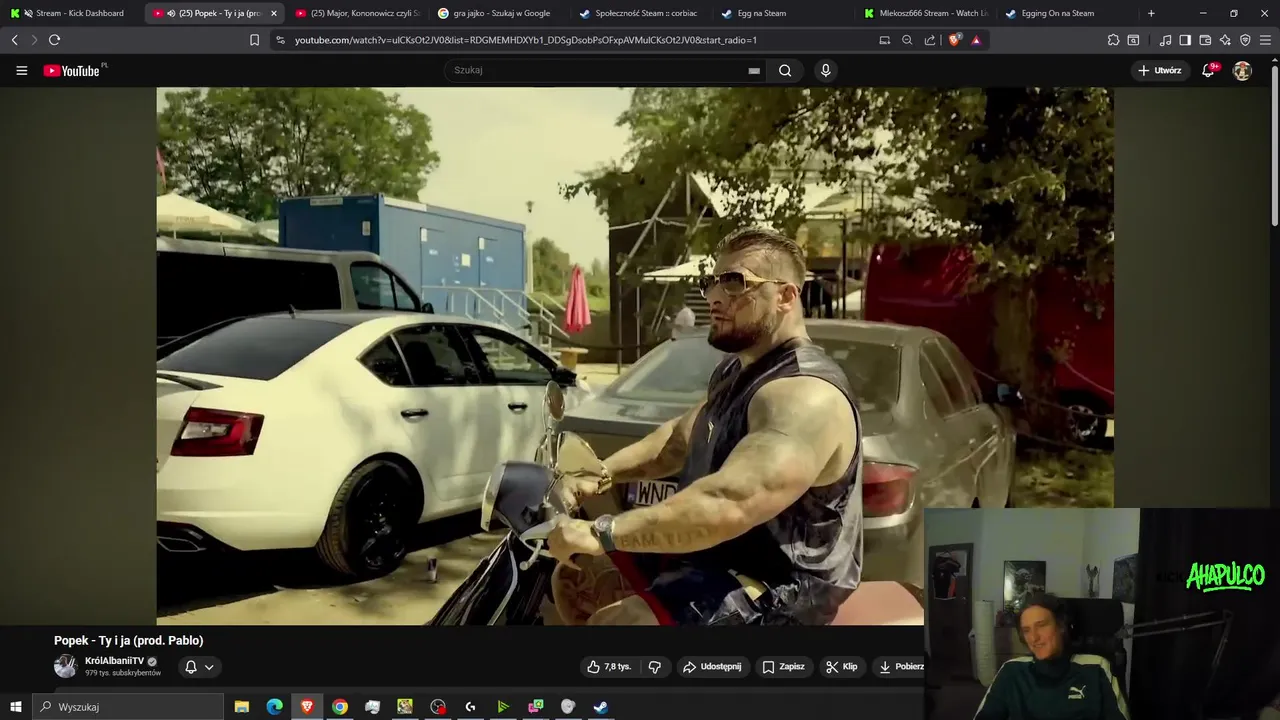Open the Brave Rewards triangle icon
The height and width of the screenshot is (720, 1280).
[976, 40]
